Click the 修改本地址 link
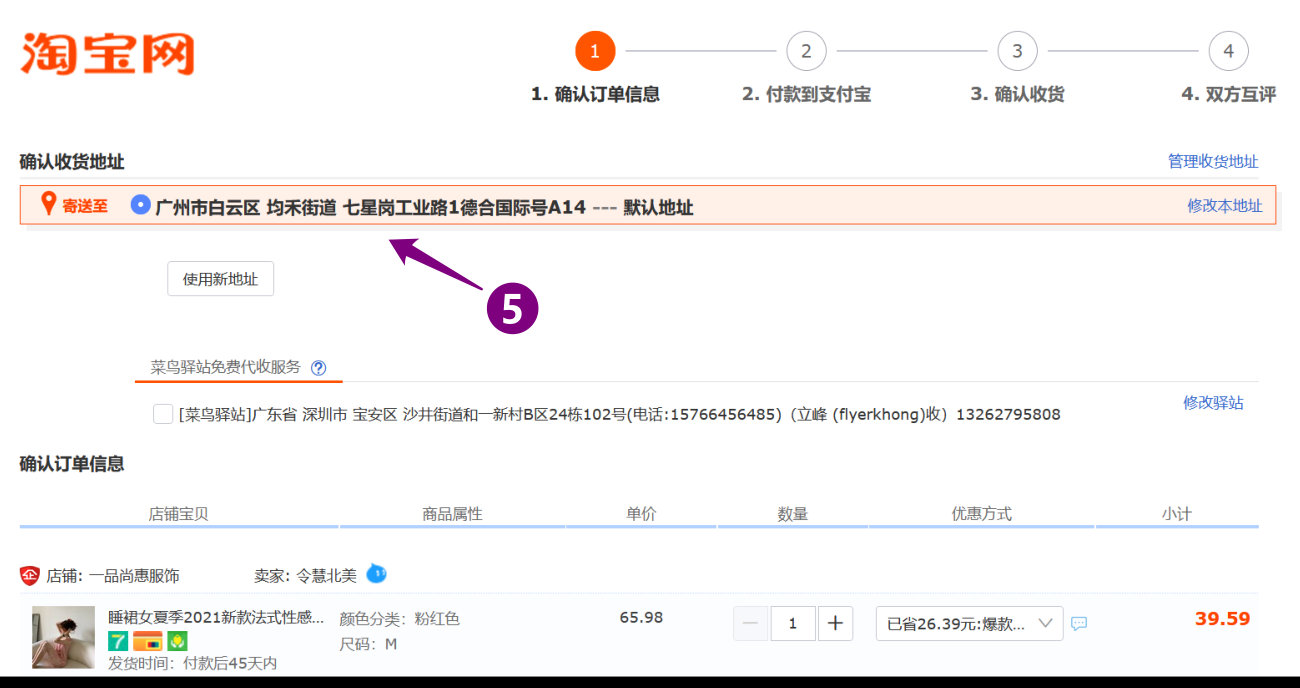This screenshot has width=1300, height=688. click(1224, 206)
